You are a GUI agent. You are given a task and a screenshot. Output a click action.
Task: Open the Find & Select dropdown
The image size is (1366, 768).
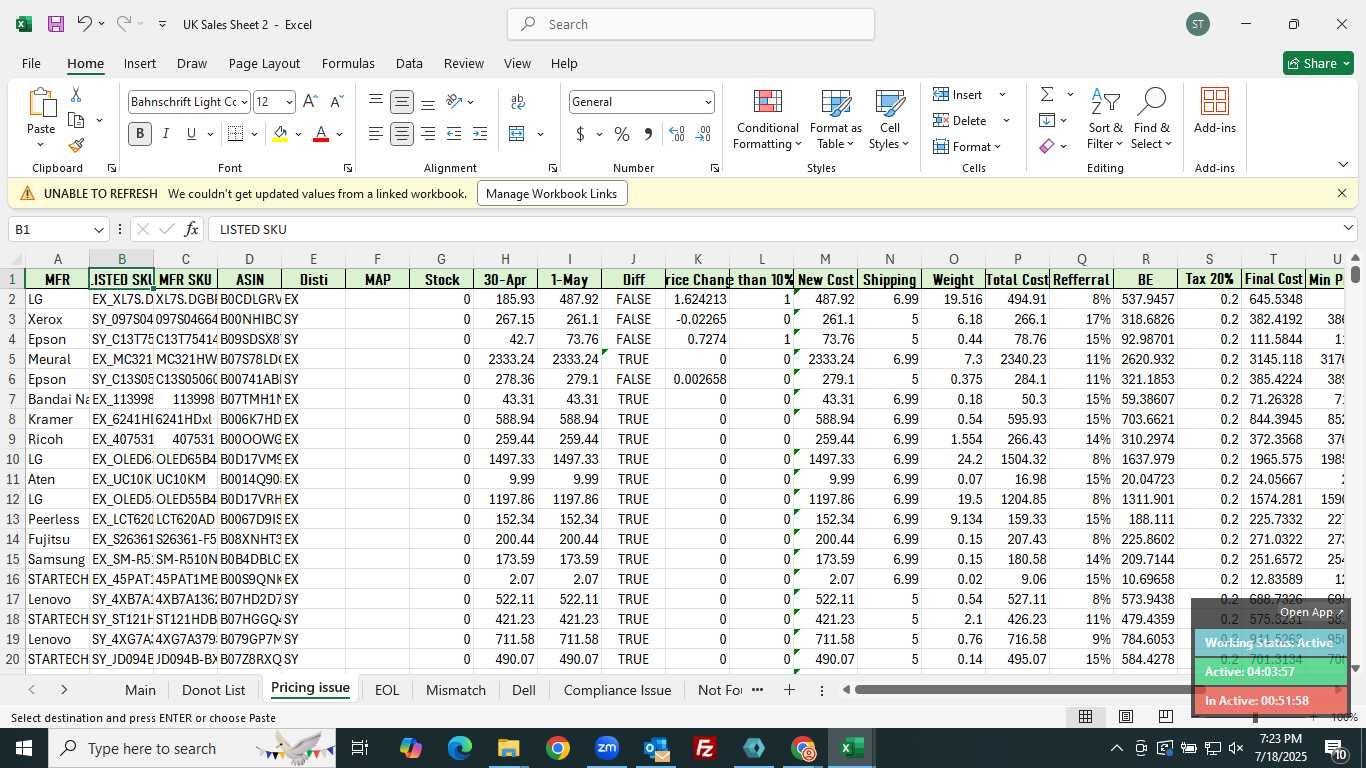click(x=1152, y=119)
